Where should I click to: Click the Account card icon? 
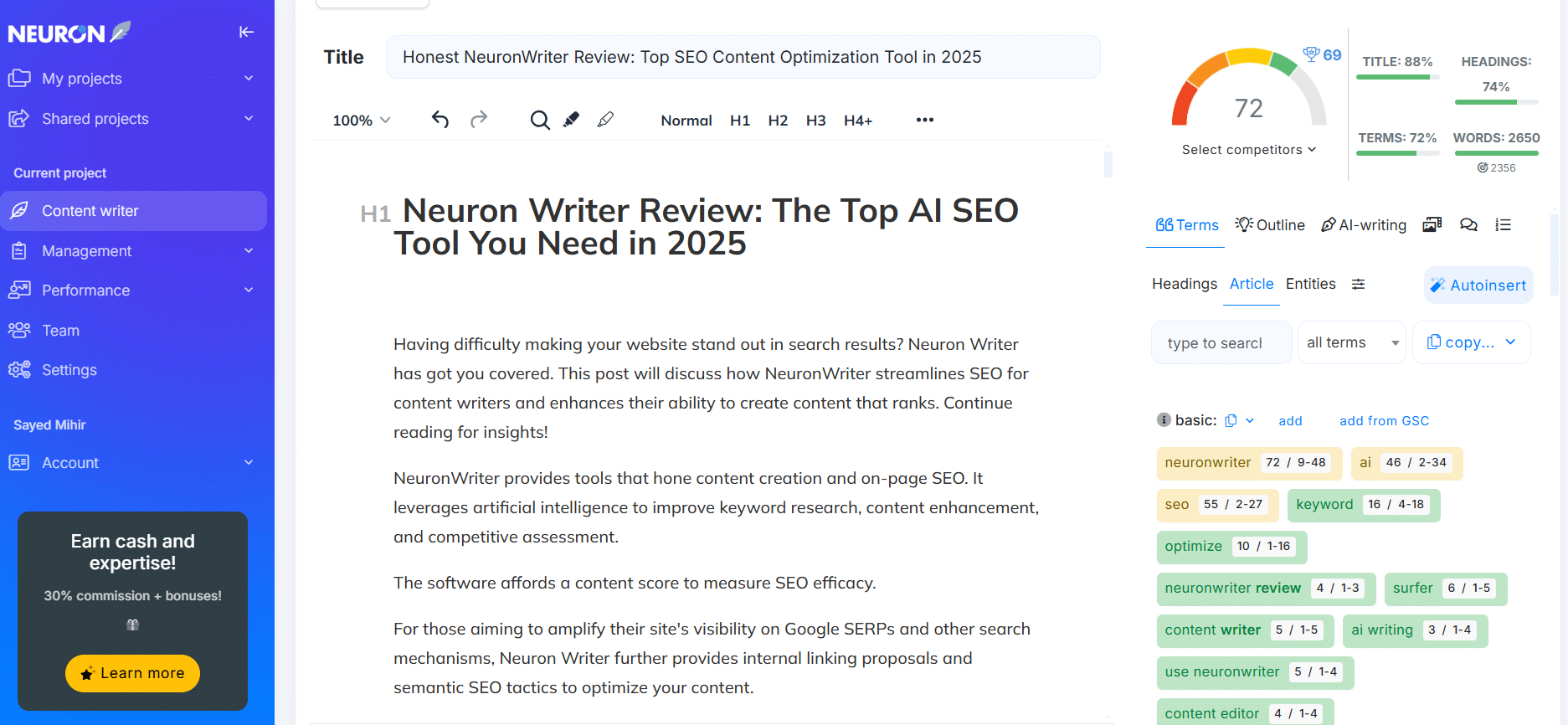19,462
